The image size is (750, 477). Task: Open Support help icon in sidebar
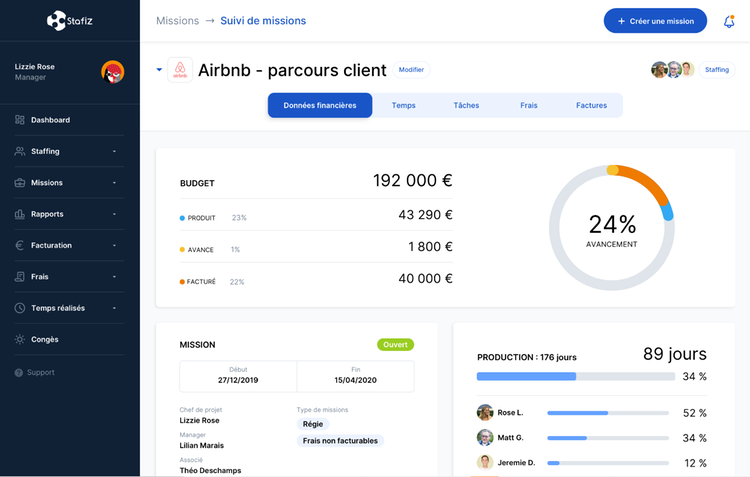(19, 372)
